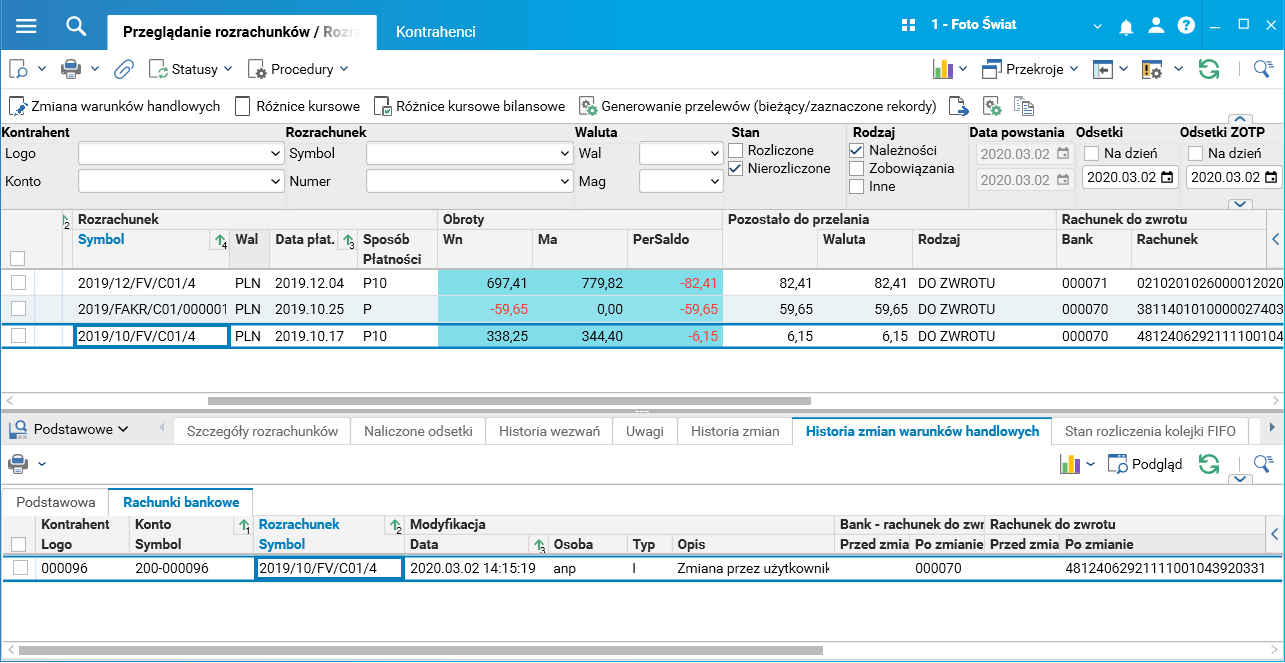The height and width of the screenshot is (663, 1285).
Task: Click the paperclip attachments icon
Action: pyautogui.click(x=124, y=69)
